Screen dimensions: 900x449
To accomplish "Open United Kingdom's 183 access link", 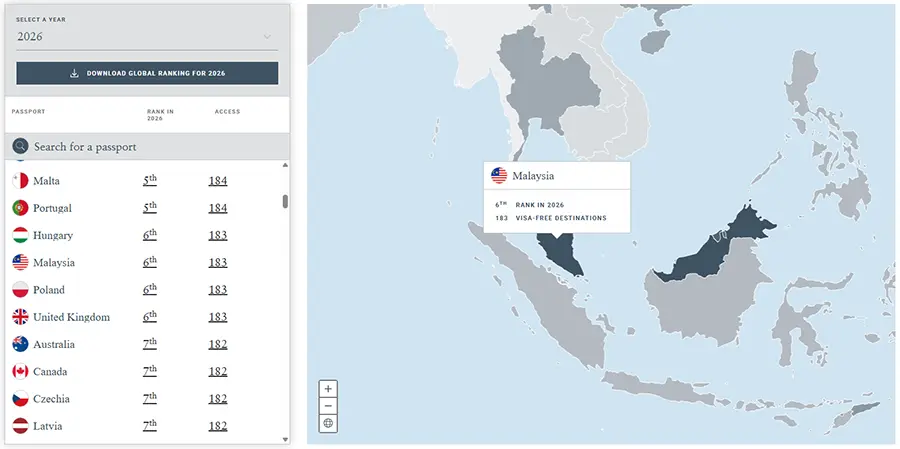I will coord(218,317).
